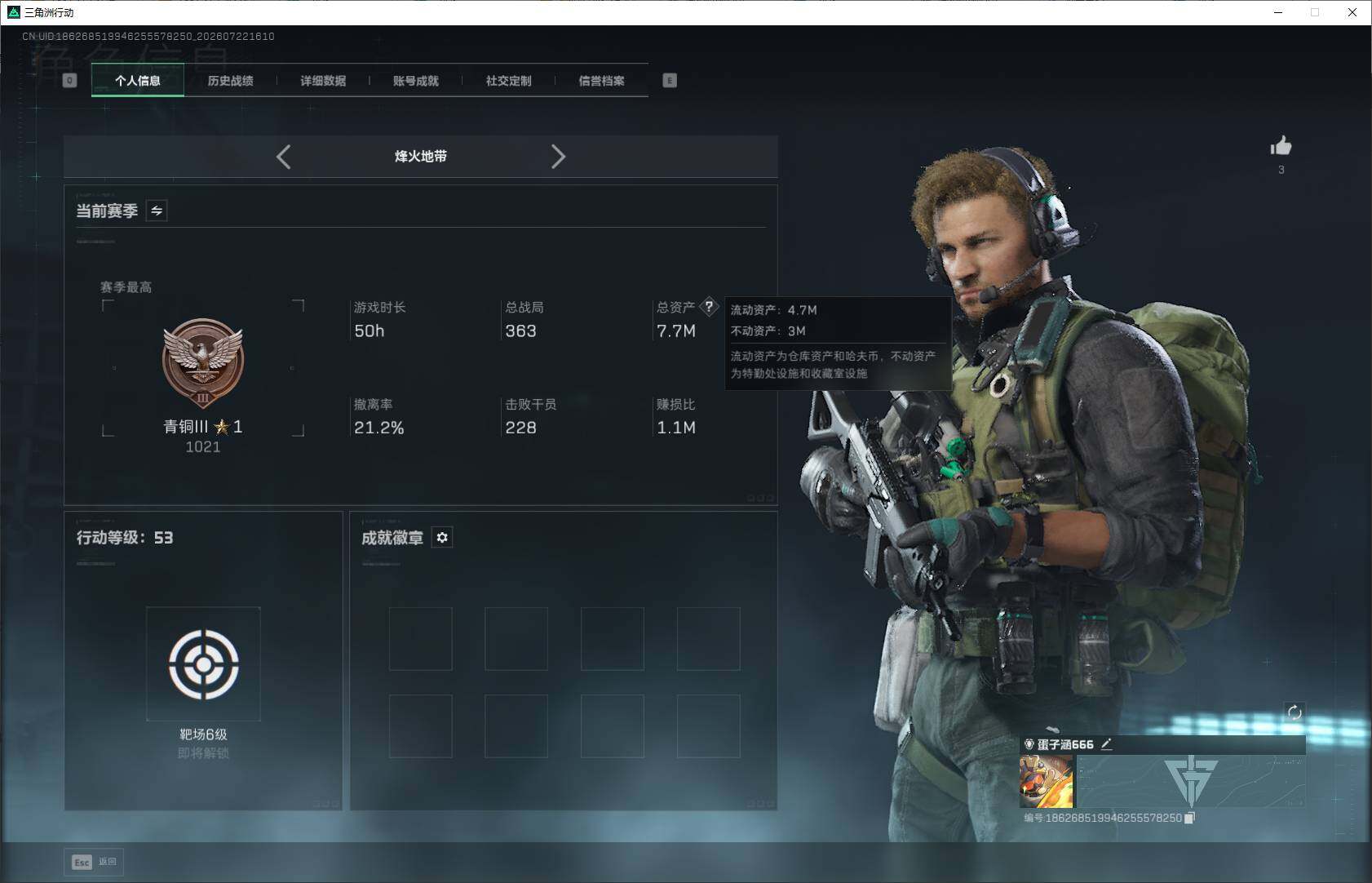Viewport: 1372px width, 883px height.
Task: Select the player avatar thumbnail
Action: [x=1047, y=782]
